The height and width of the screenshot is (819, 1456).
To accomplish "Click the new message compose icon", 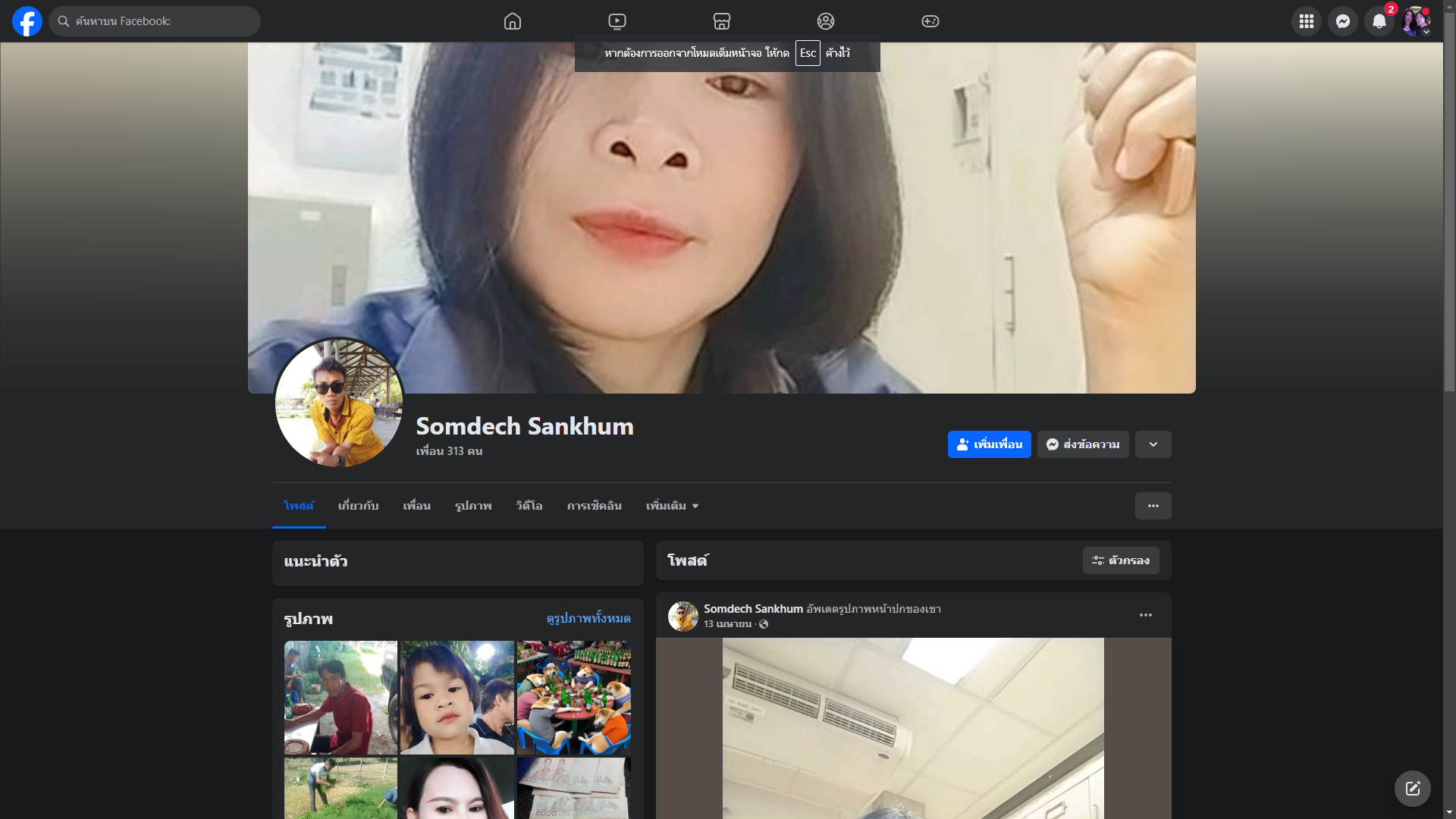I will click(x=1413, y=789).
